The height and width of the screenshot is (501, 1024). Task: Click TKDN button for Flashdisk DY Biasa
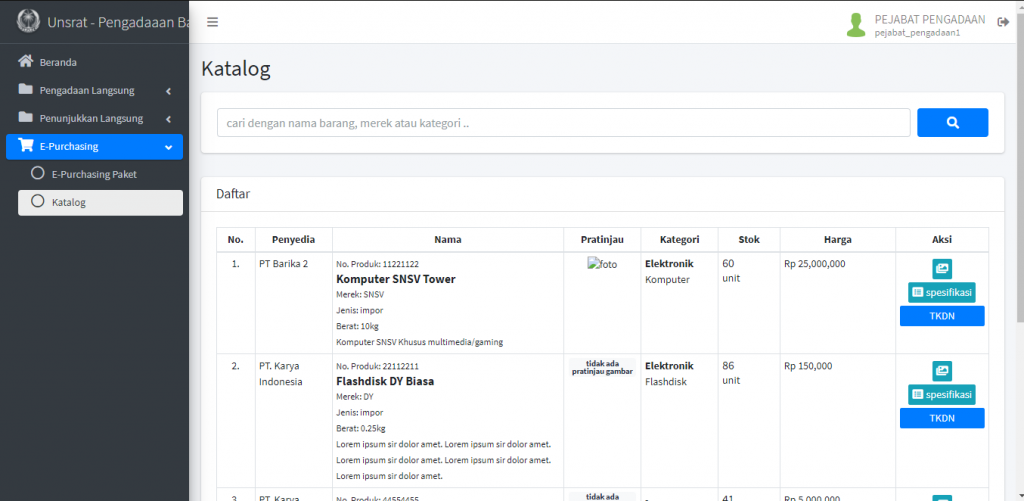click(x=942, y=418)
